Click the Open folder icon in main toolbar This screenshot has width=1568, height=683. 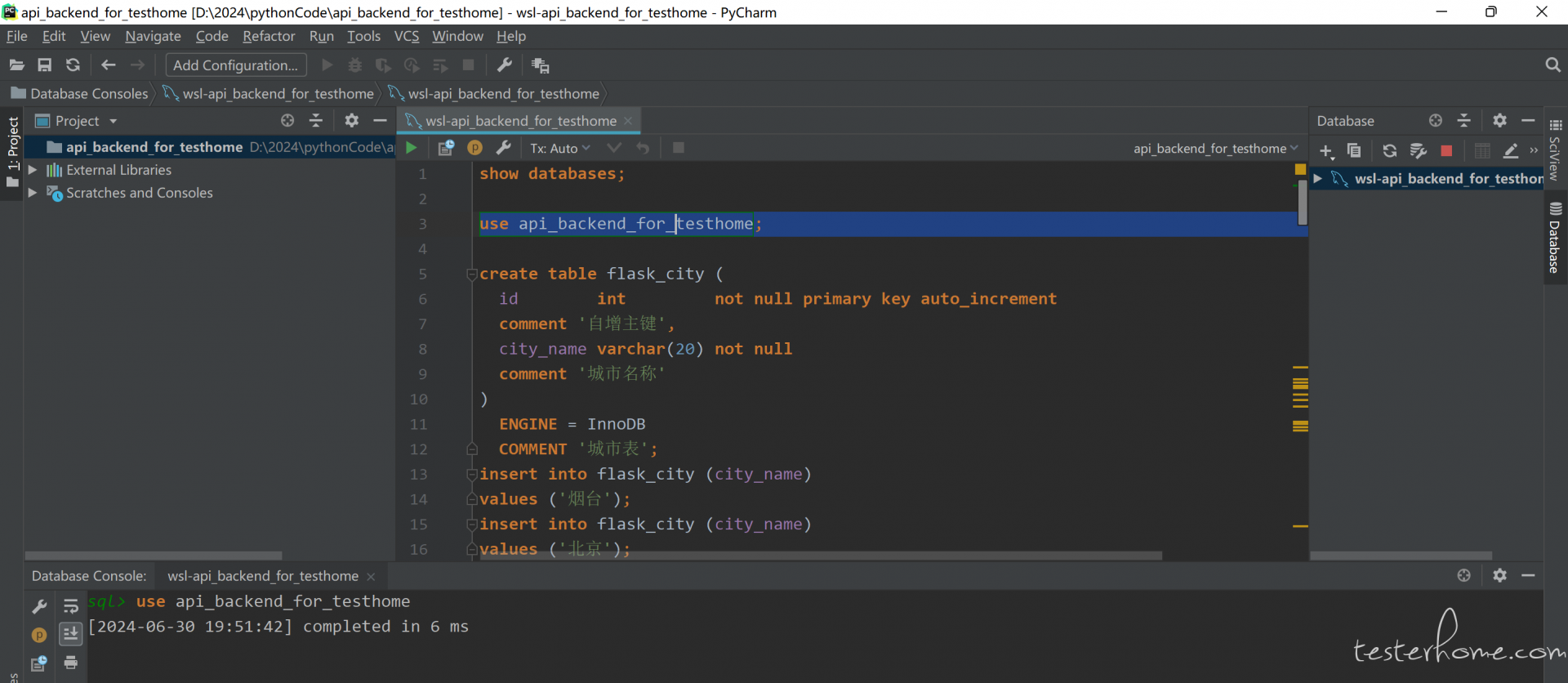[16, 65]
